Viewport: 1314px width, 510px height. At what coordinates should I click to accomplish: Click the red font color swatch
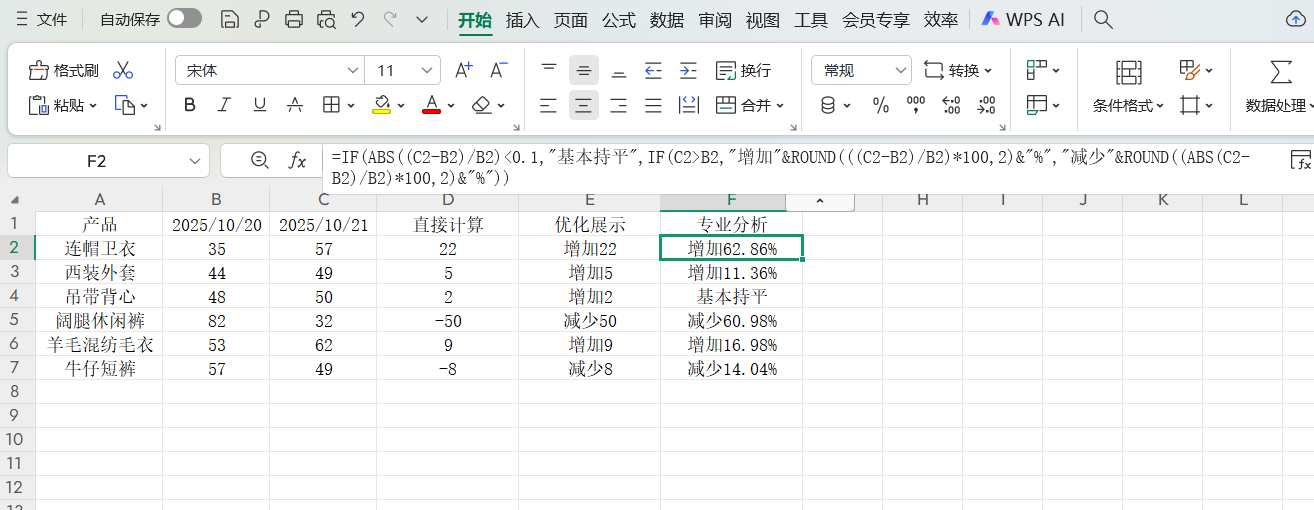pyautogui.click(x=431, y=105)
